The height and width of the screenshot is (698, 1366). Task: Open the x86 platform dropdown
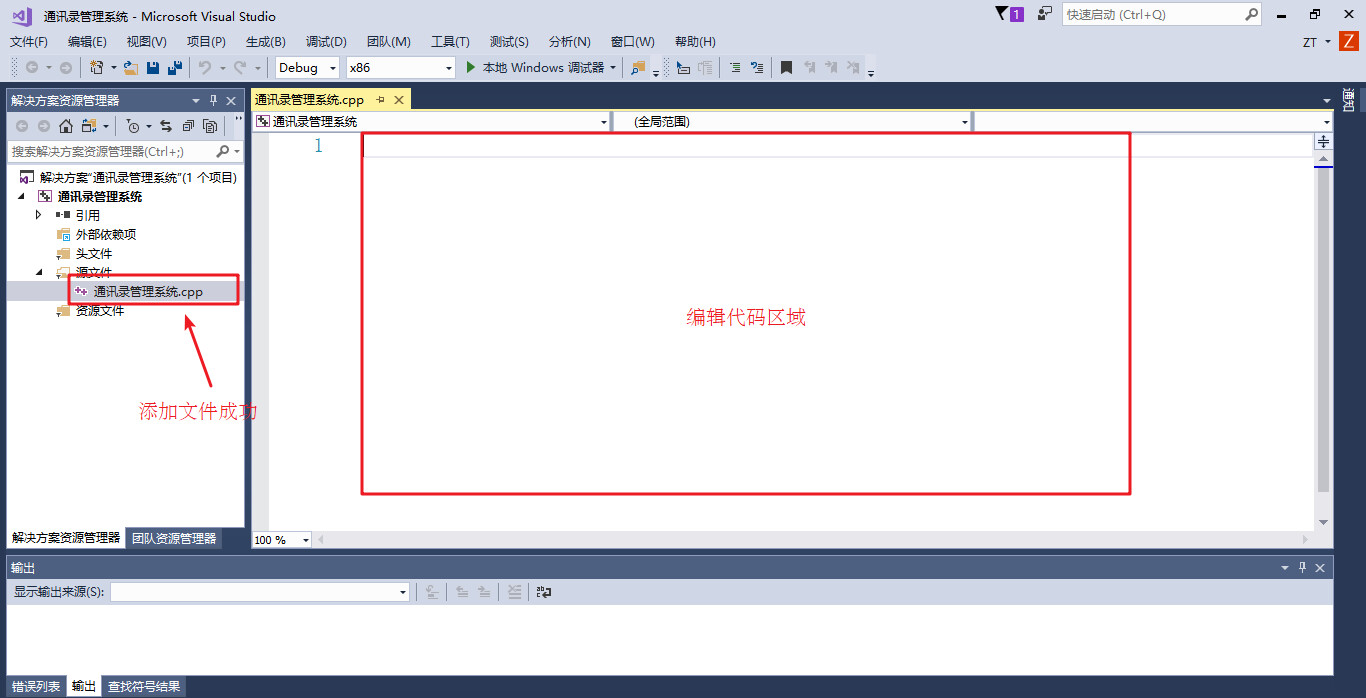[x=448, y=68]
